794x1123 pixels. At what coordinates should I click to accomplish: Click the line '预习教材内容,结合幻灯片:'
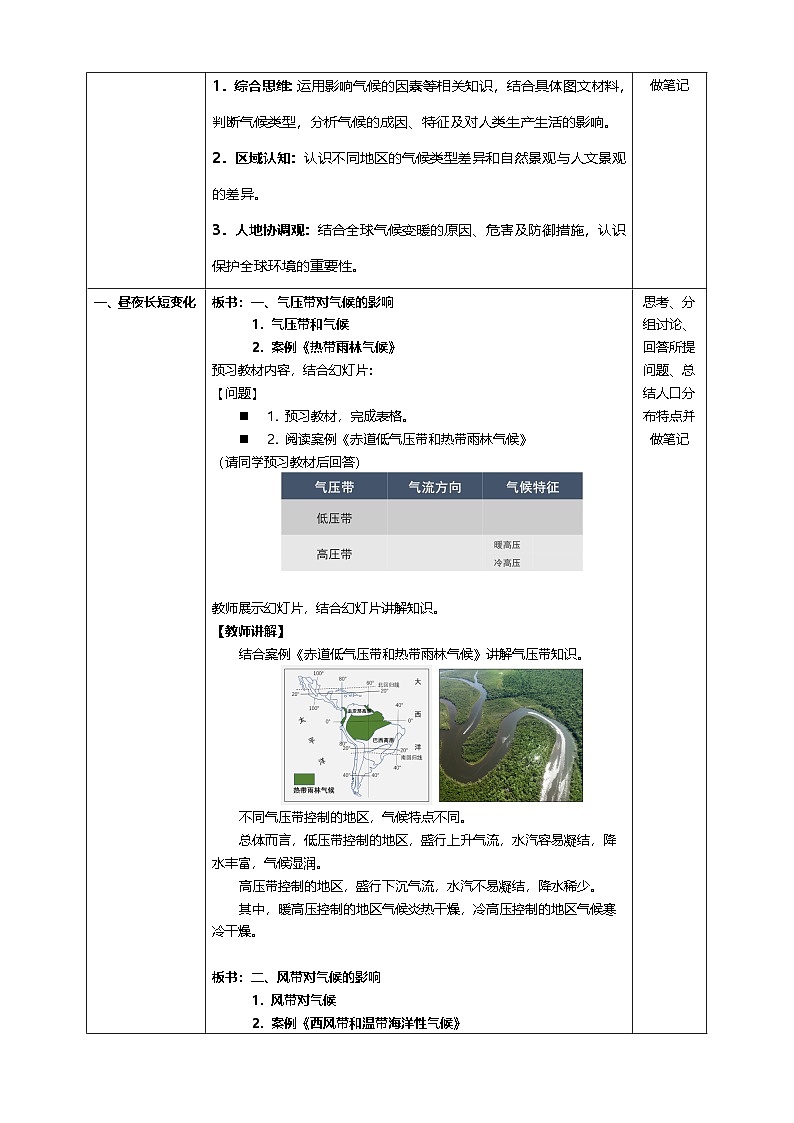[293, 370]
